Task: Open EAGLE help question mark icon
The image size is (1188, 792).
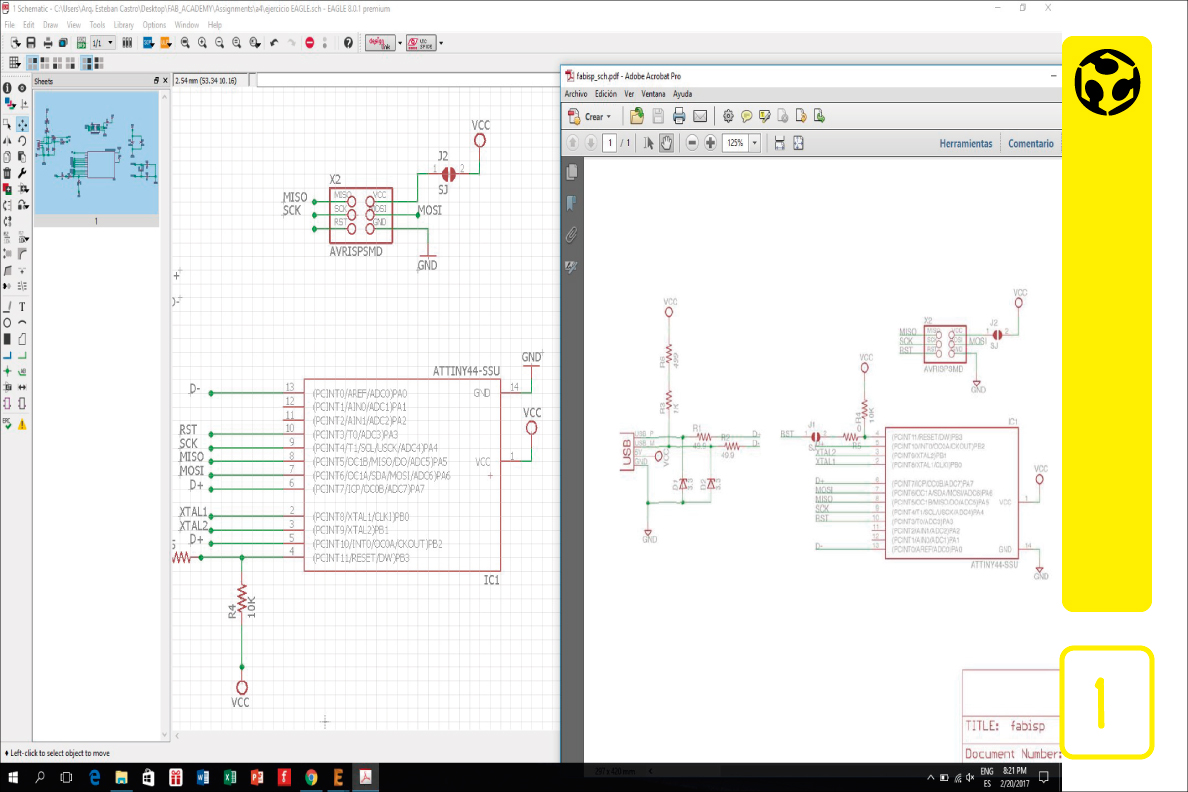Action: point(348,43)
